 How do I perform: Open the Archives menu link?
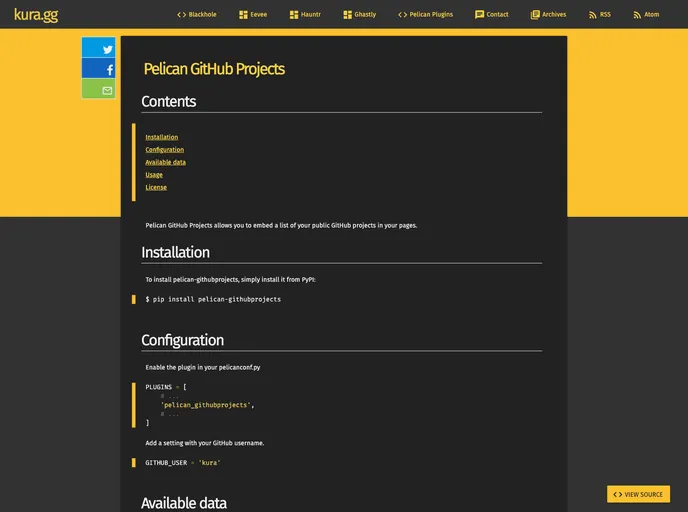[x=554, y=14]
